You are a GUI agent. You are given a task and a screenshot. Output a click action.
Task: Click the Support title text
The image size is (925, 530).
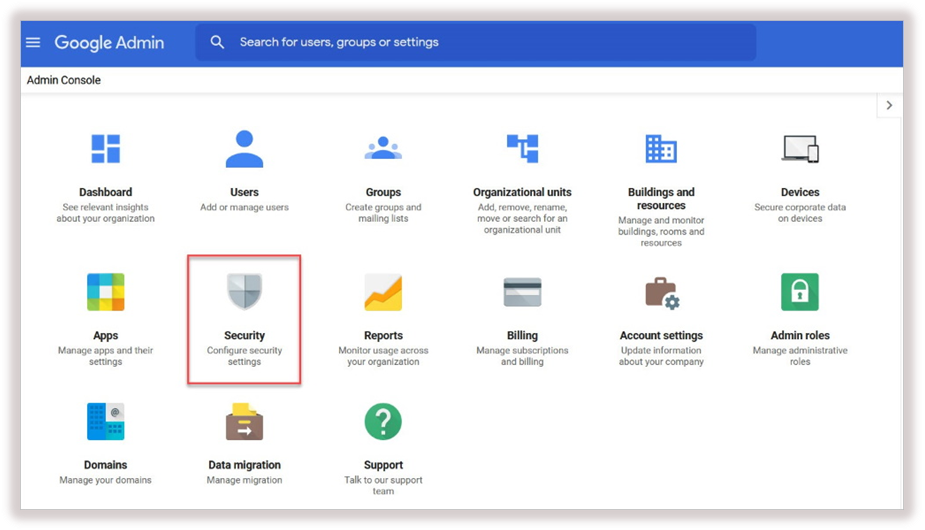(383, 464)
